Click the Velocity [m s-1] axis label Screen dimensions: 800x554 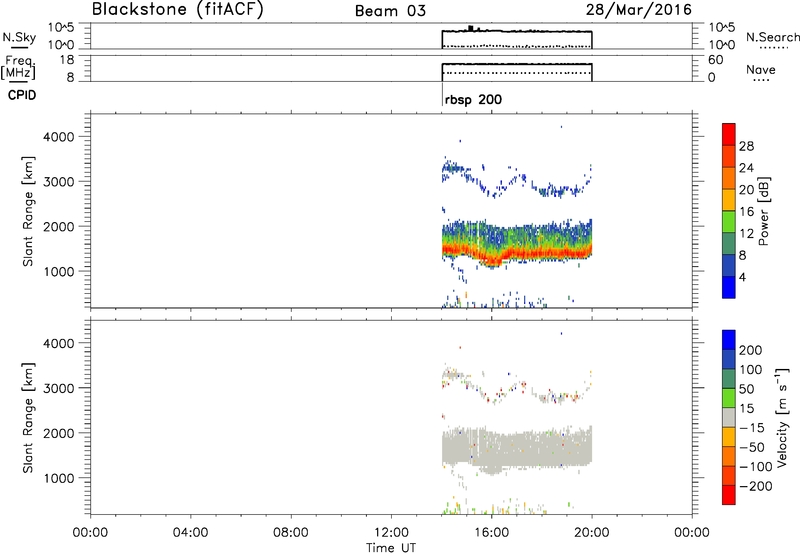point(781,417)
